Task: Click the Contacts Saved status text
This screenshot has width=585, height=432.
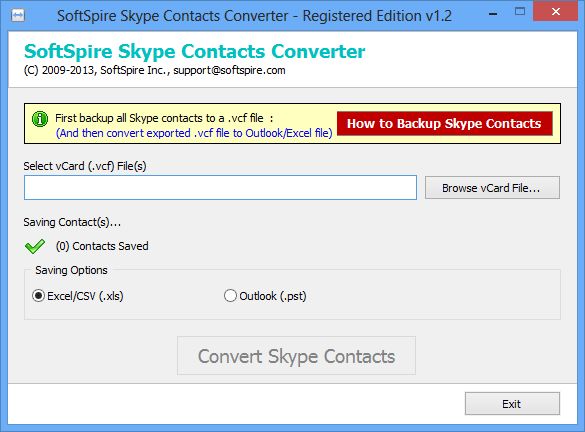Action: coord(102,246)
